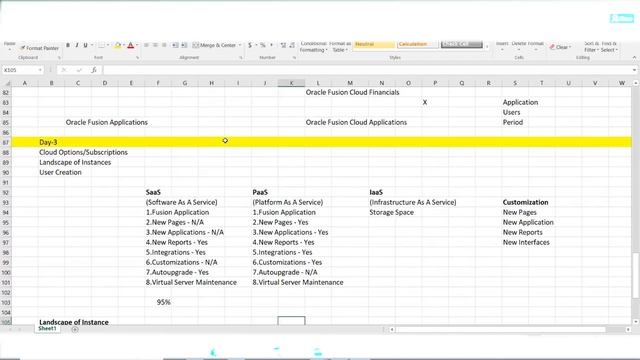Viewport: 640px width, 360px height.
Task: Click the Name Box field
Action: pyautogui.click(x=20, y=70)
